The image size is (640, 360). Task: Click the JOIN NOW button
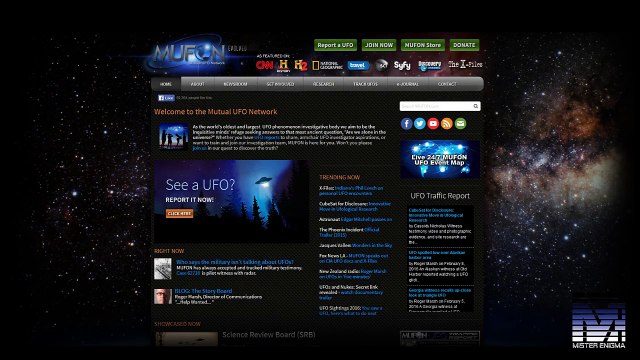tap(379, 45)
